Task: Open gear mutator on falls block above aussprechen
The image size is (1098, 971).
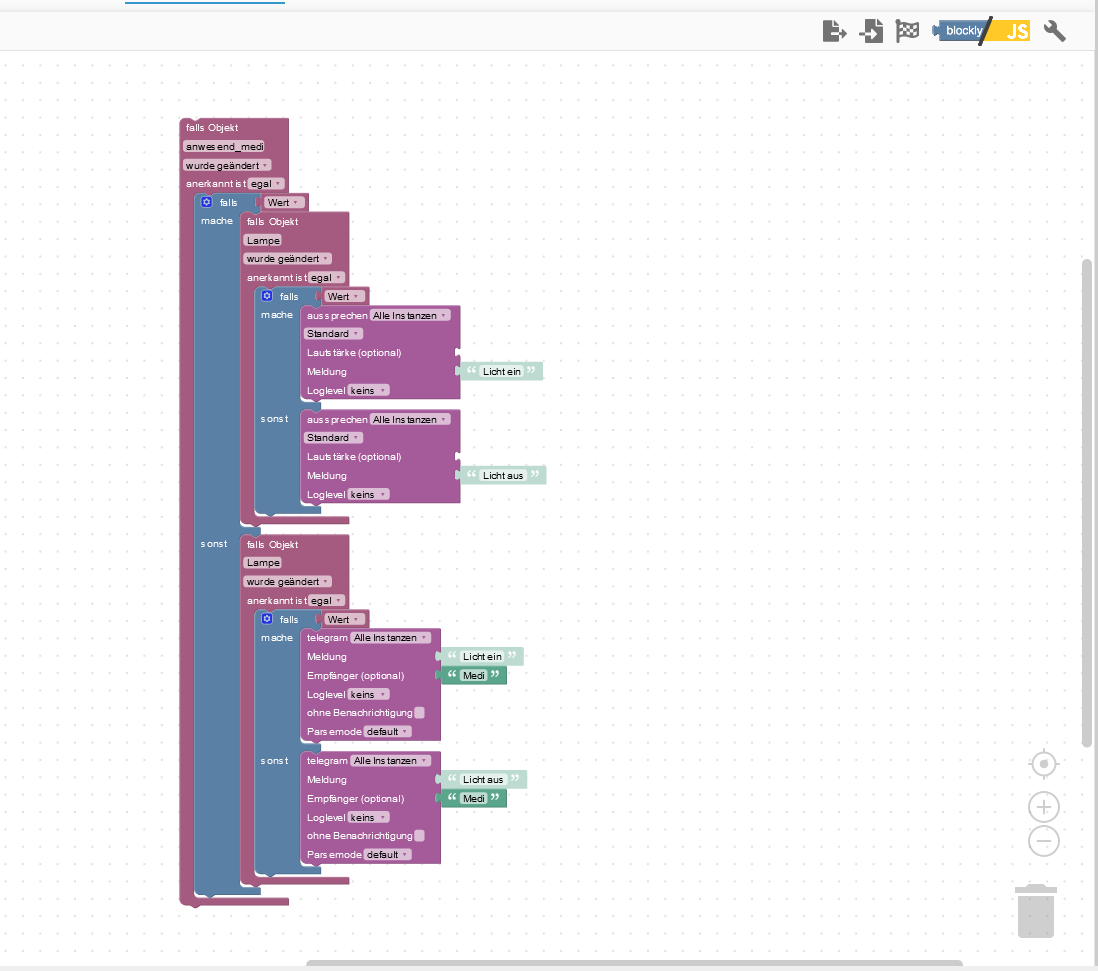Action: (267, 296)
